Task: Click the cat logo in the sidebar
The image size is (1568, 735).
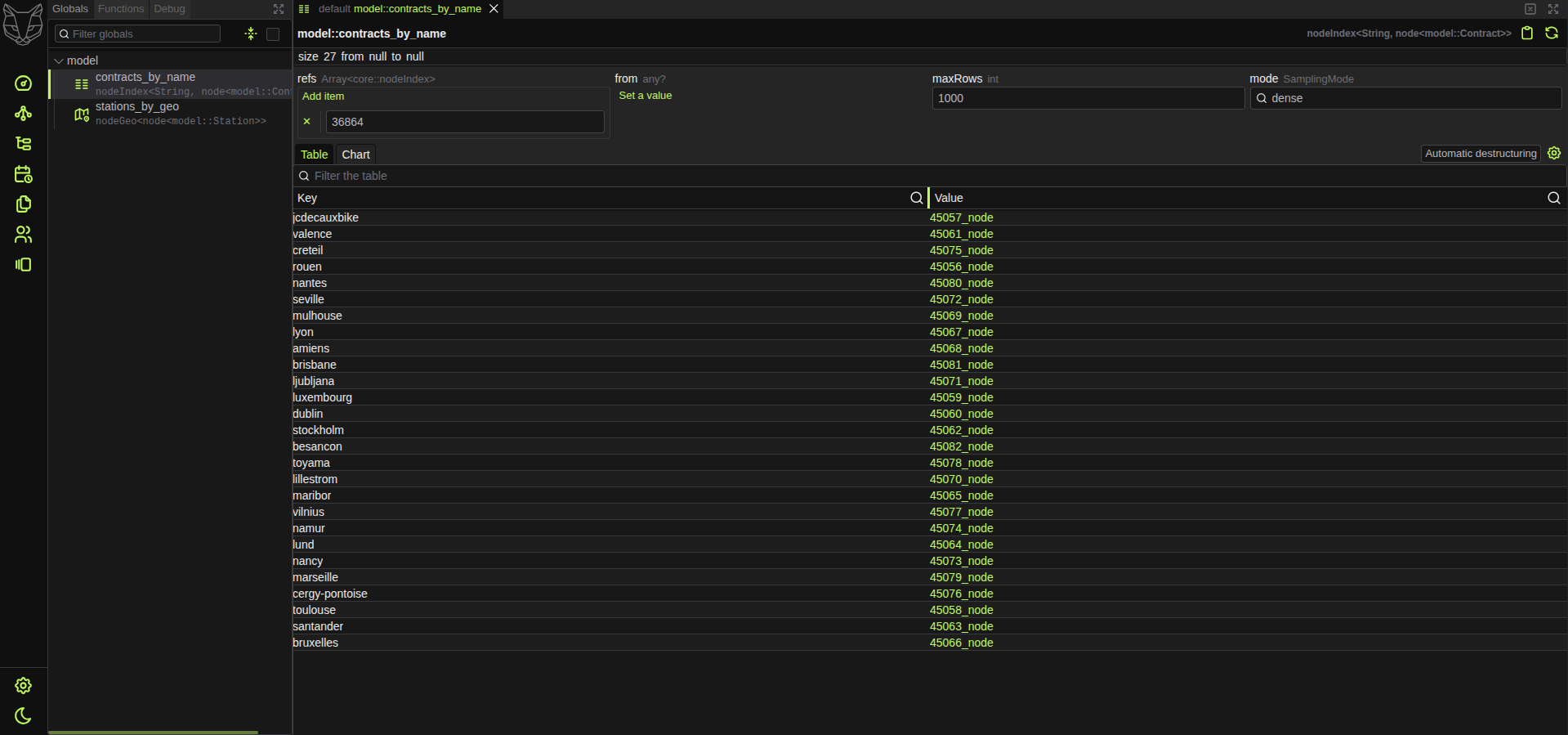Action: [23, 24]
